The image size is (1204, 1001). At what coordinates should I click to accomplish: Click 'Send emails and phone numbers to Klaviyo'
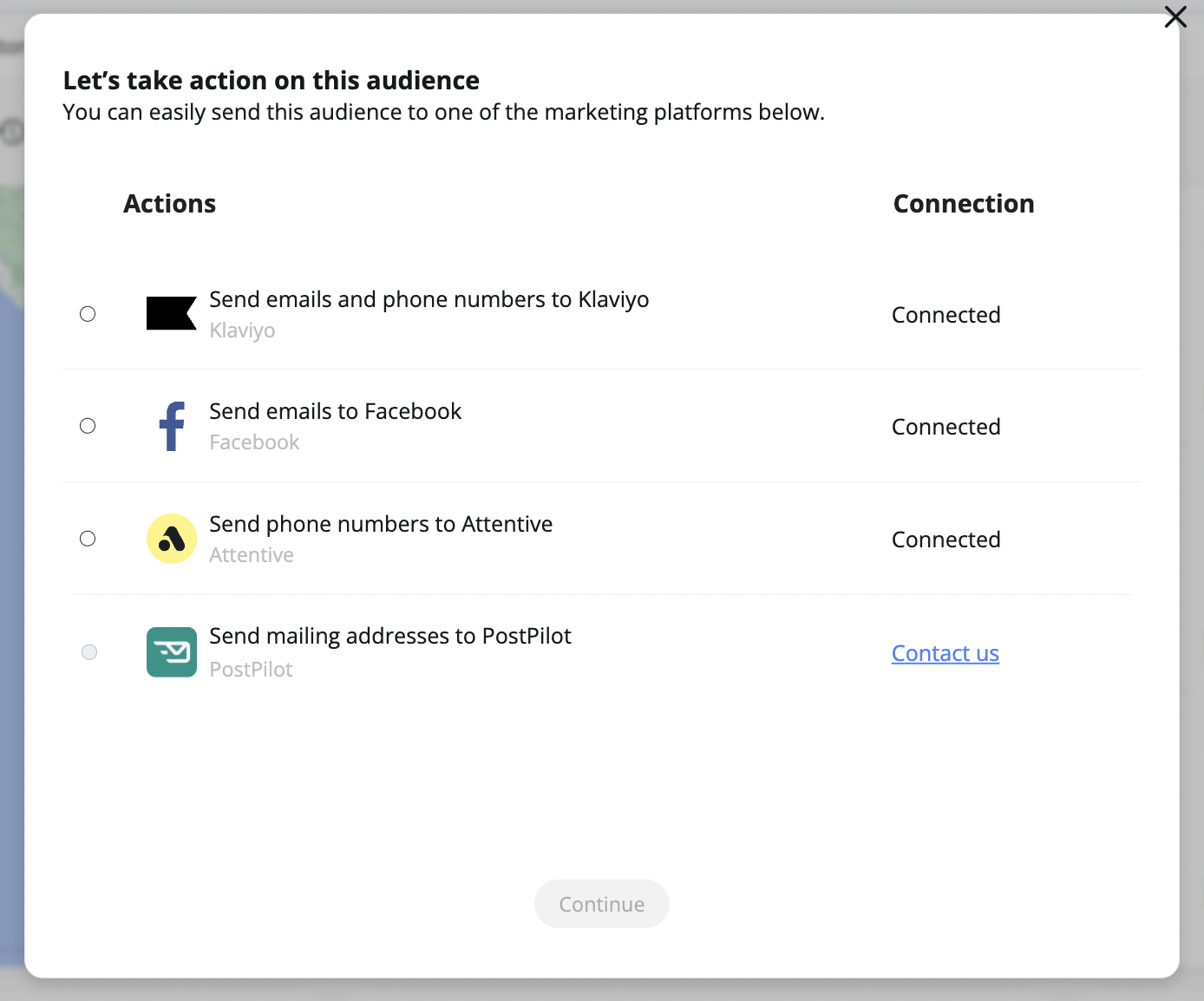click(x=429, y=299)
